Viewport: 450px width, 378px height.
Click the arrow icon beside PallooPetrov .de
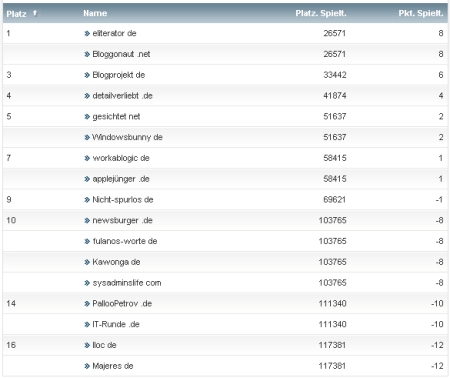point(87,304)
